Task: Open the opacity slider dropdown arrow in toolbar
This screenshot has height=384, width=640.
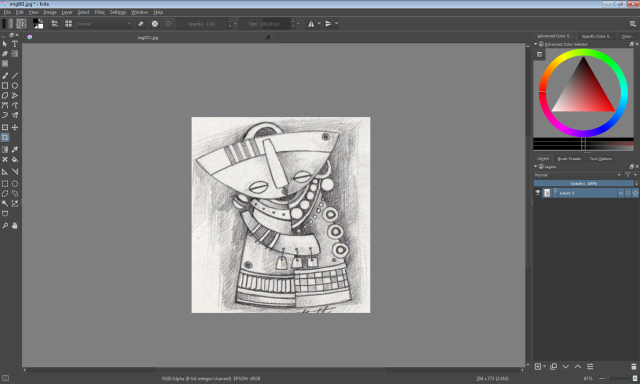Action: tap(235, 24)
